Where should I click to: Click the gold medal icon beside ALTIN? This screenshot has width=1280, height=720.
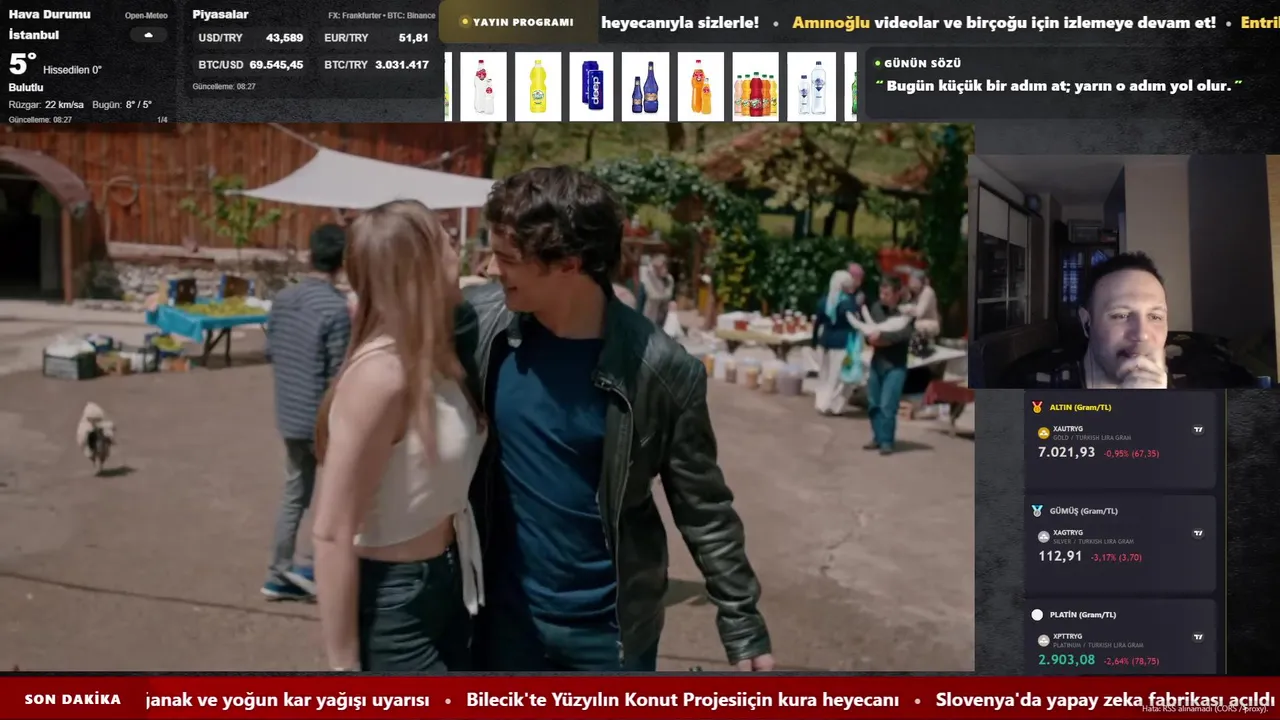(1037, 407)
